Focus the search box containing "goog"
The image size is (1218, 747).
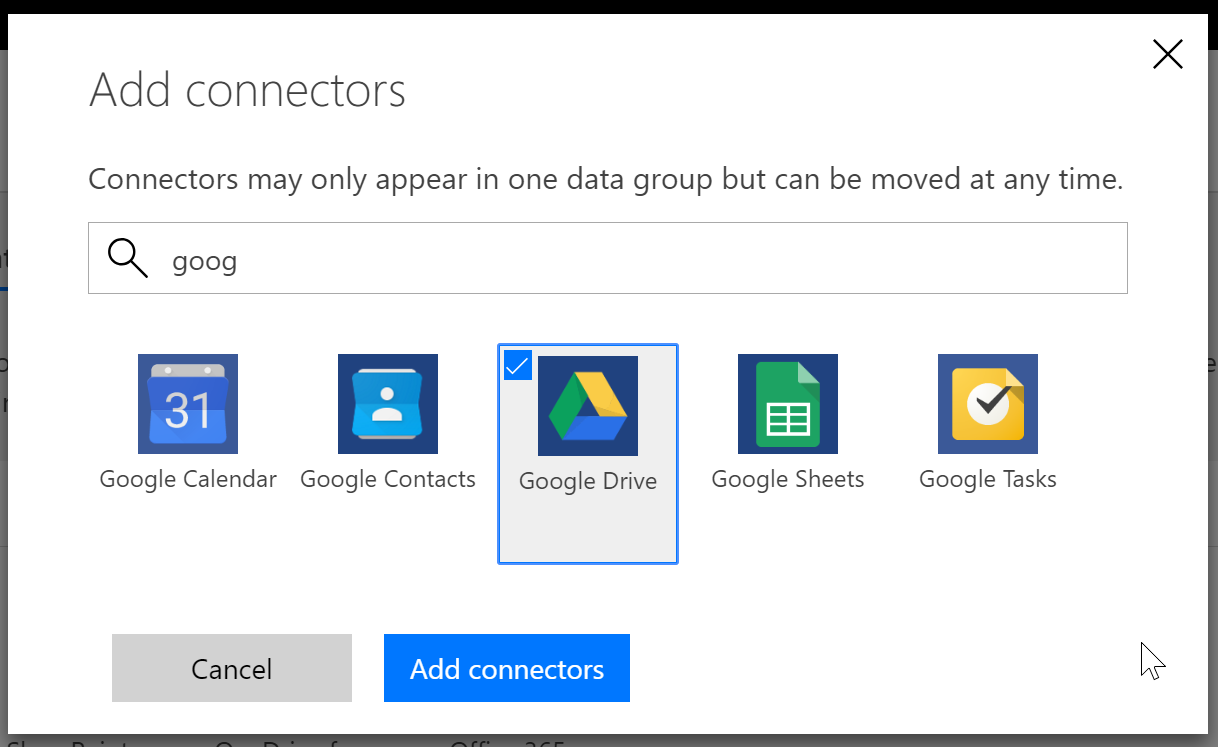(640, 258)
